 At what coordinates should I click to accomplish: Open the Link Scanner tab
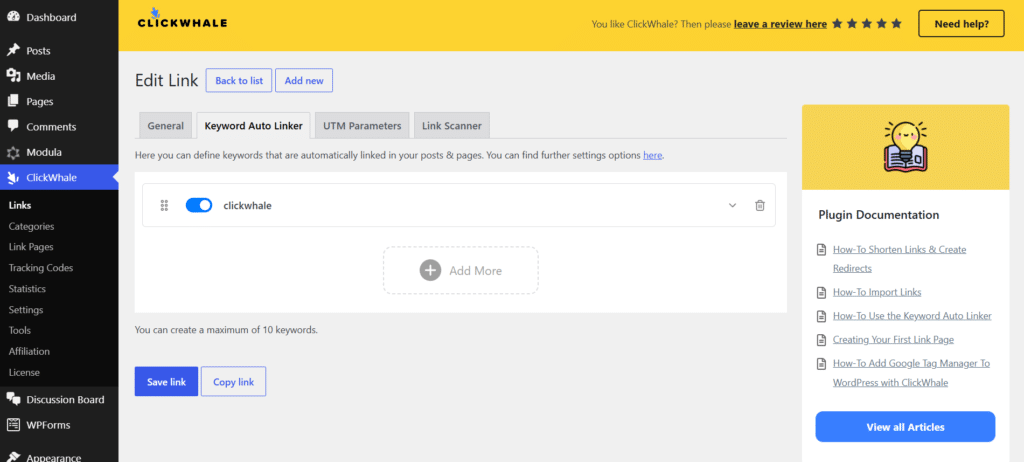pos(452,125)
